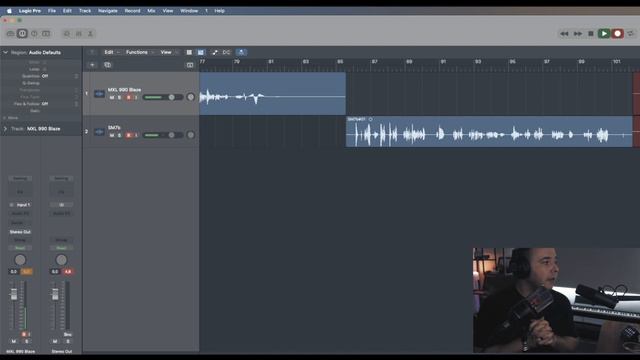Click the global tracks button above track list

coord(190,65)
